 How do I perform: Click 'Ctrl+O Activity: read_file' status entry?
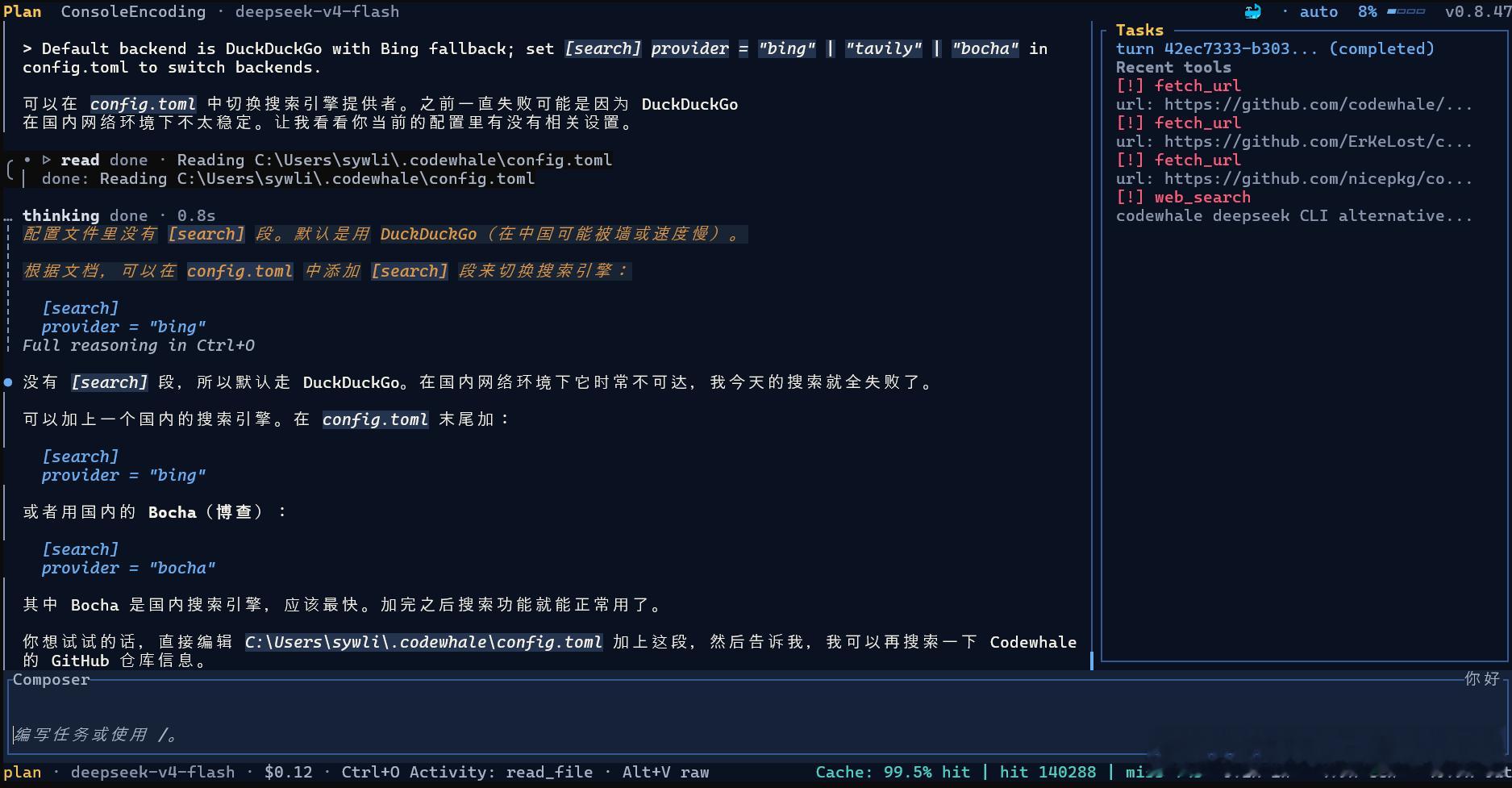[x=467, y=772]
